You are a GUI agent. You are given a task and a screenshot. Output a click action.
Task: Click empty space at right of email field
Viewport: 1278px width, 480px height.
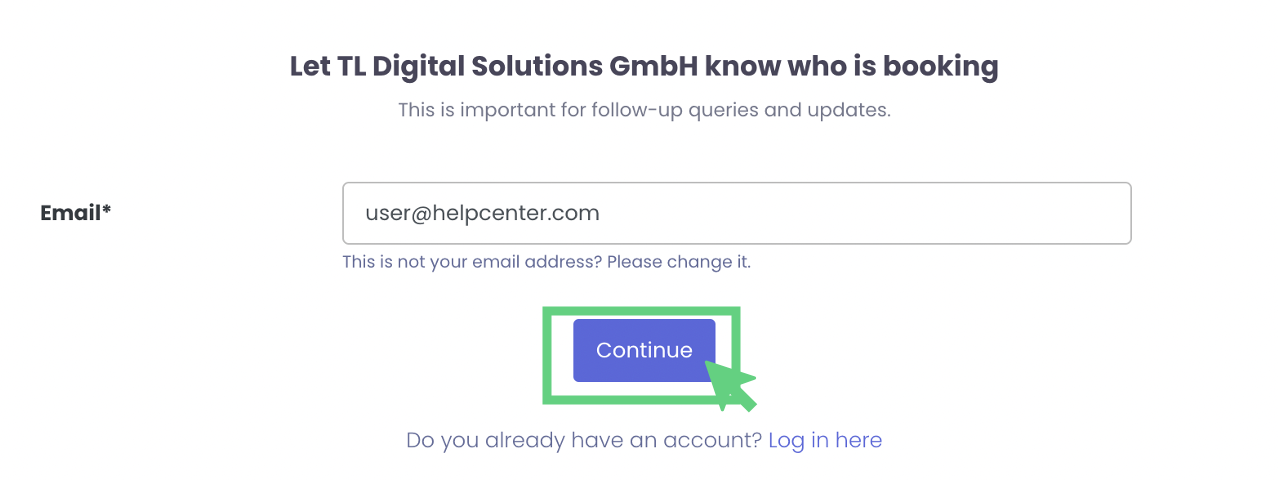pos(950,213)
